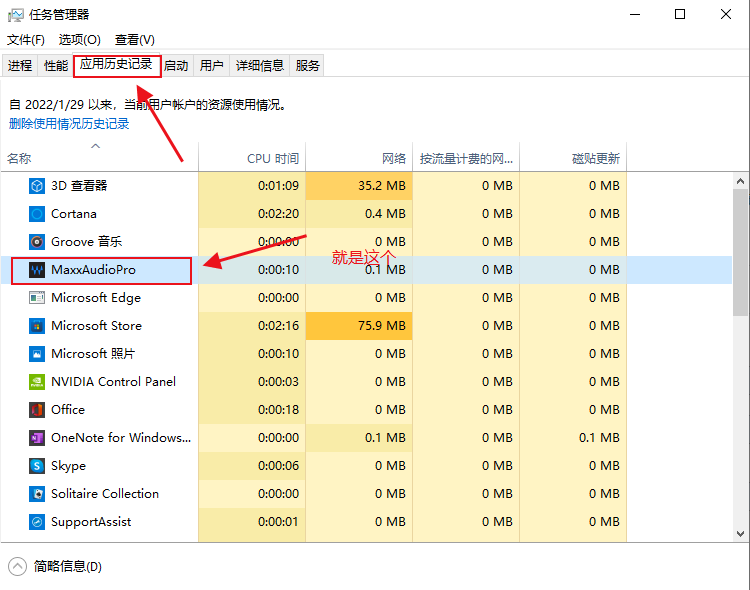This screenshot has height=590, width=750.
Task: Open the 选项(O) menu
Action: (79, 40)
